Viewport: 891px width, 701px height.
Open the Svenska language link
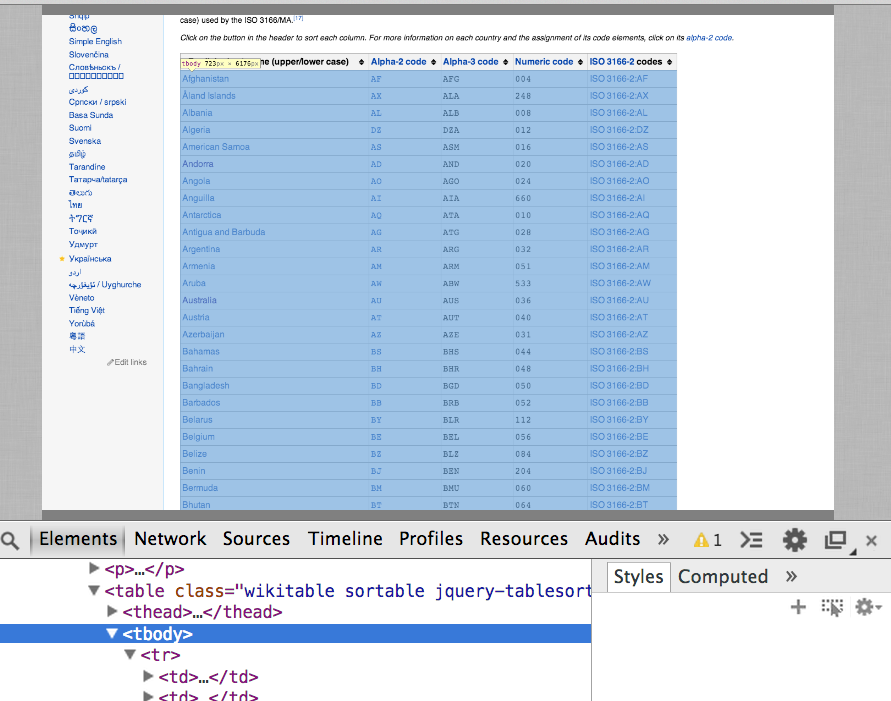[85, 141]
